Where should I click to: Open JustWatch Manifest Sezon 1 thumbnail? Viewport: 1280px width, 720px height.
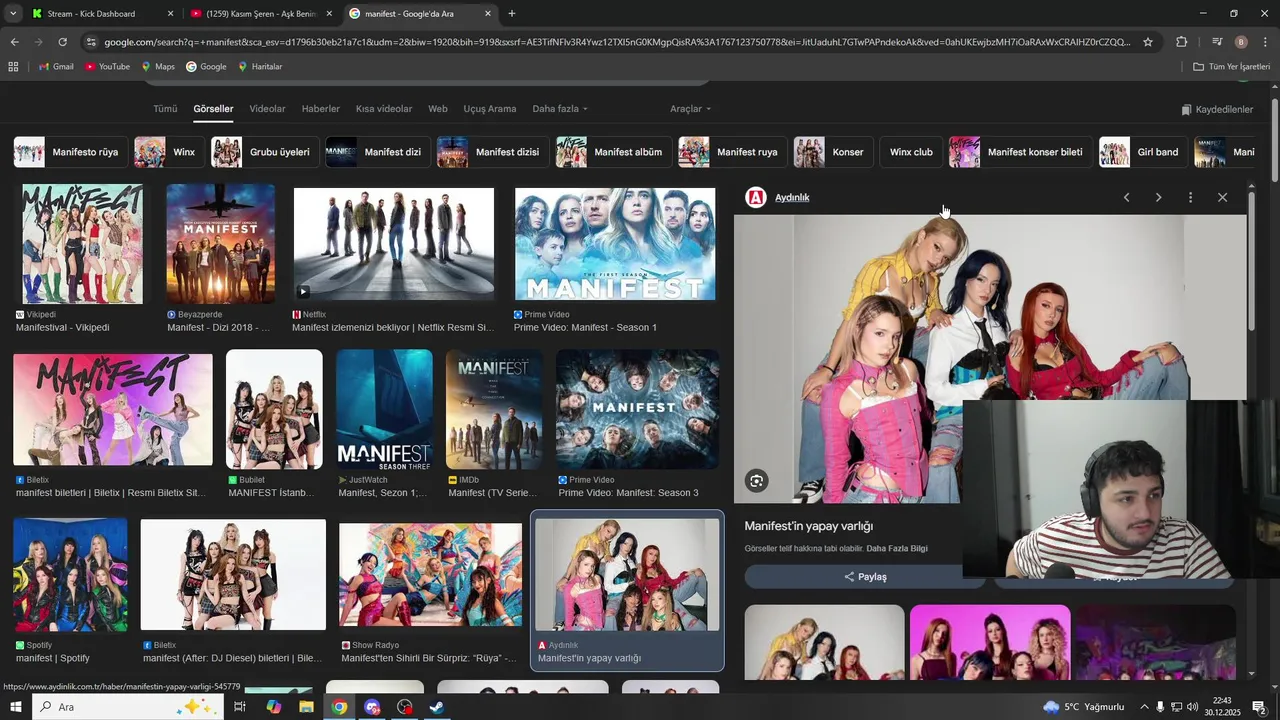point(384,409)
